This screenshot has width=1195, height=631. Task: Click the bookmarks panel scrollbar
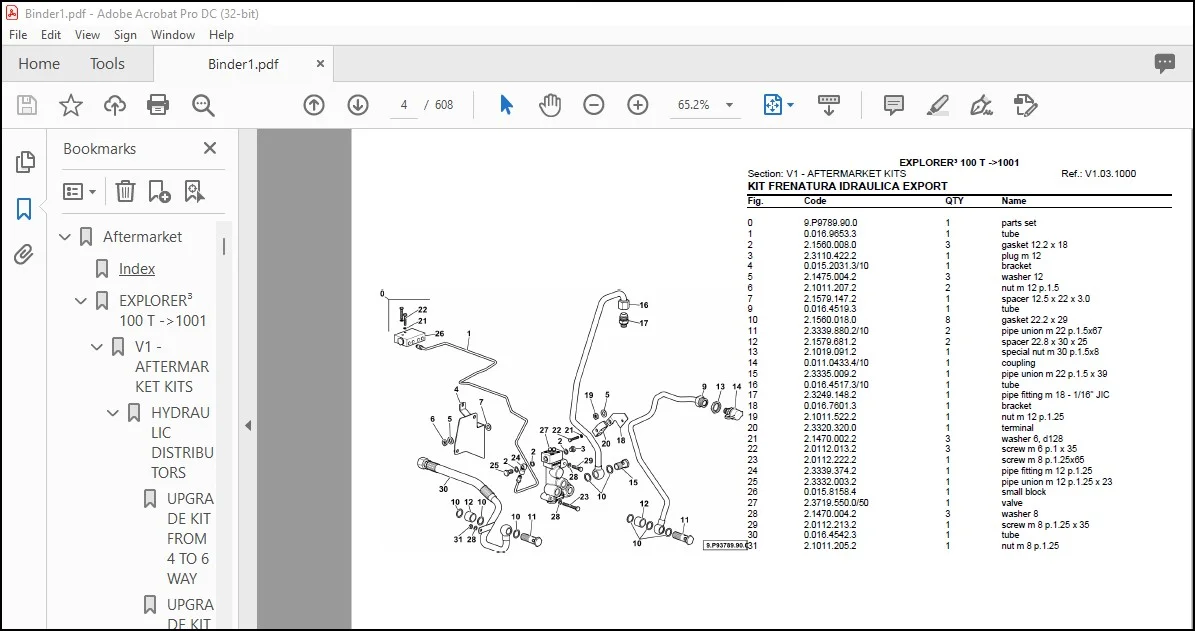click(x=224, y=247)
